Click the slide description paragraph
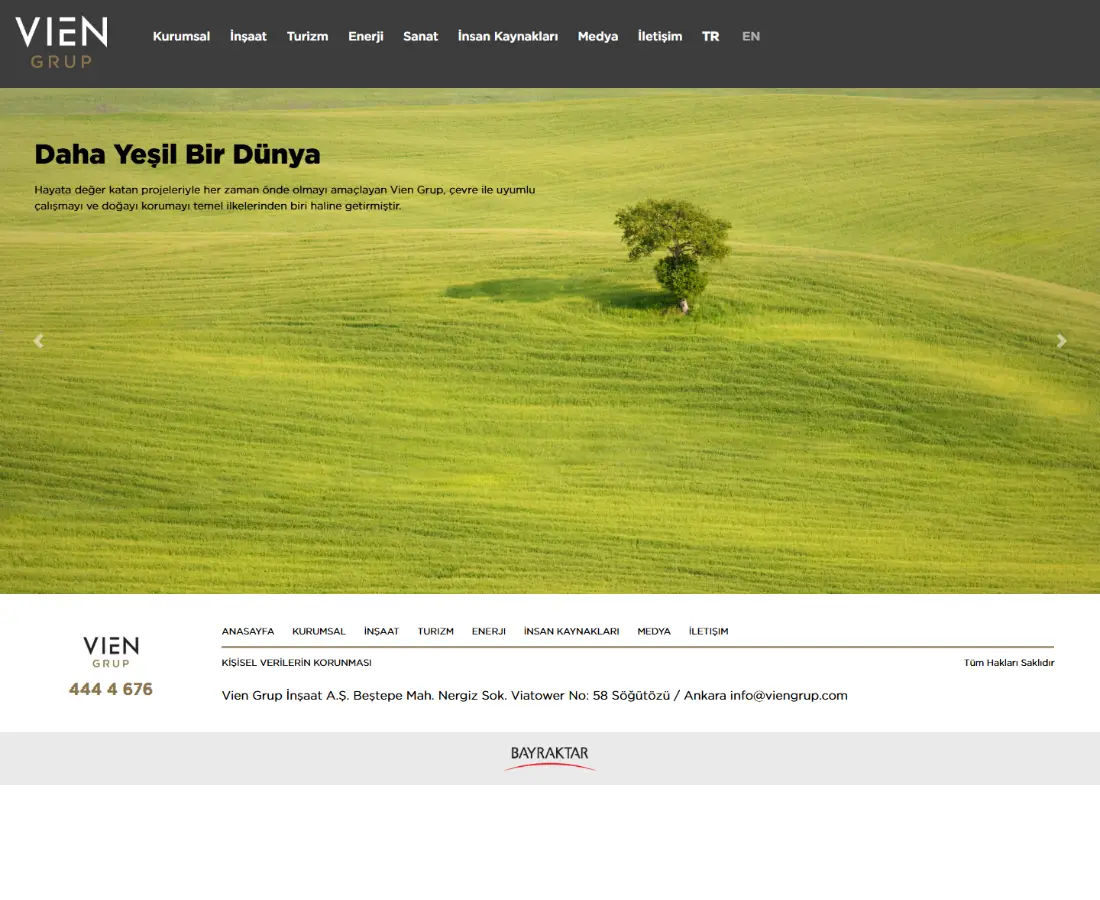The height and width of the screenshot is (900, 1100). (285, 198)
